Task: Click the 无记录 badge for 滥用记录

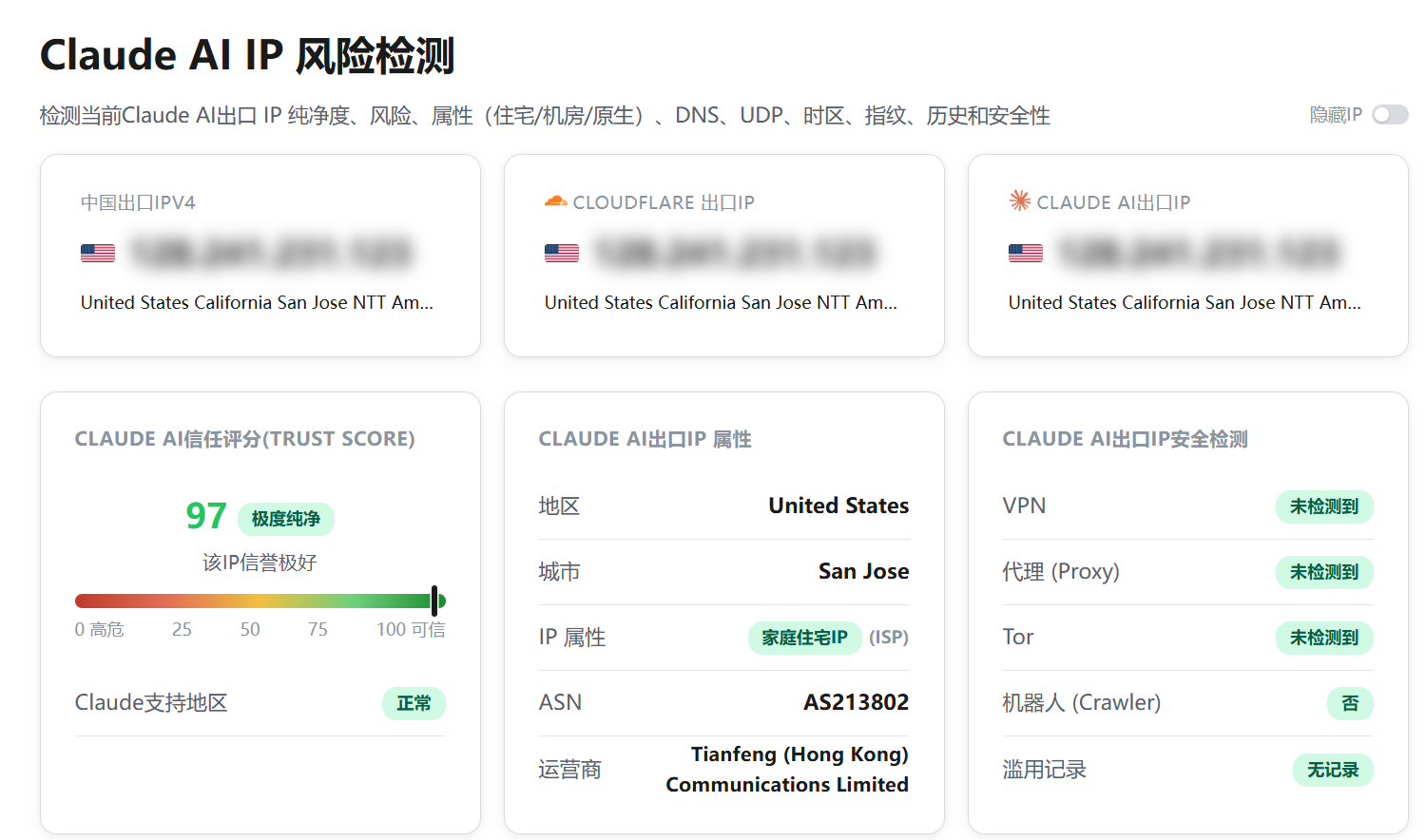Action: pyautogui.click(x=1333, y=770)
